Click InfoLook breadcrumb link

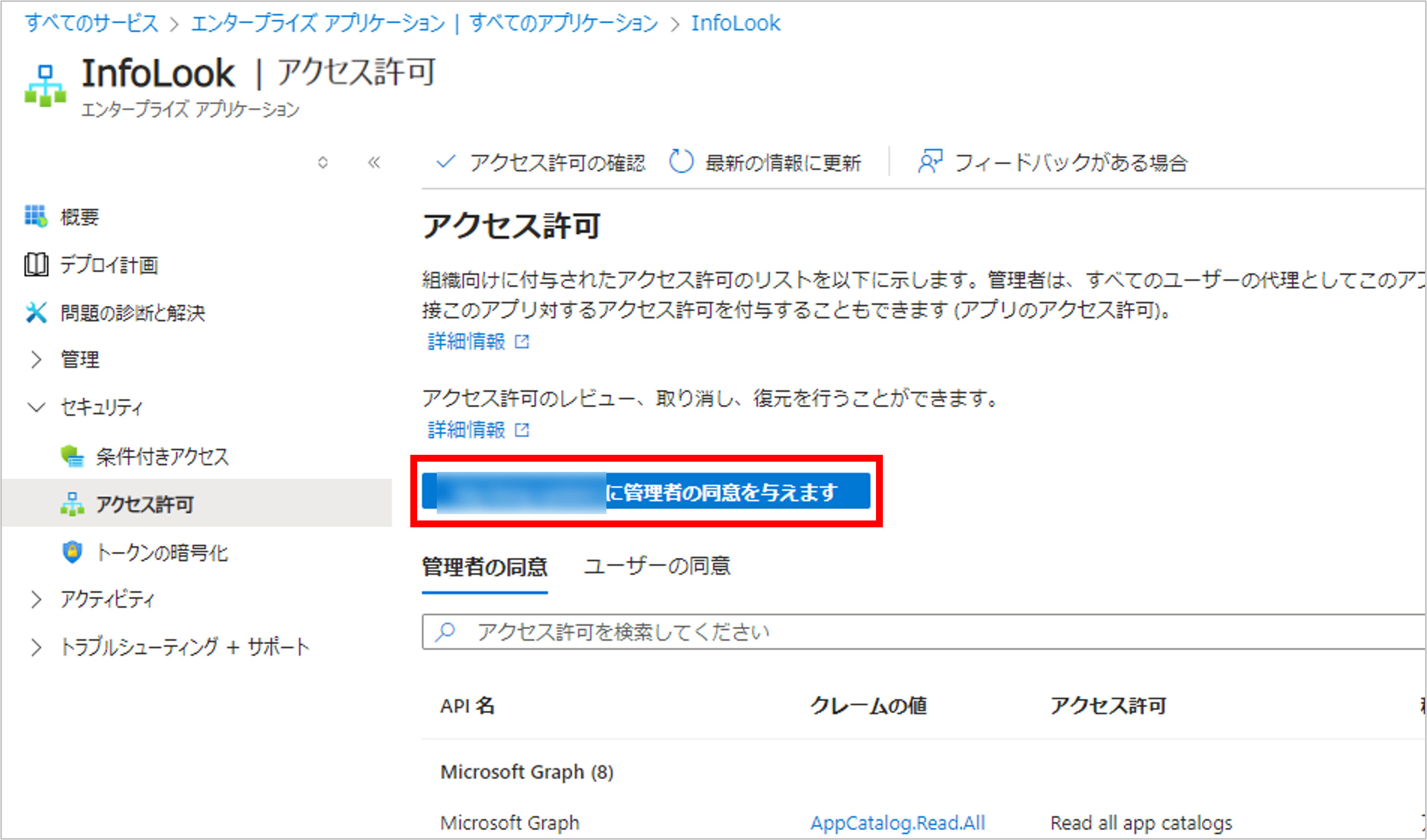click(x=736, y=23)
